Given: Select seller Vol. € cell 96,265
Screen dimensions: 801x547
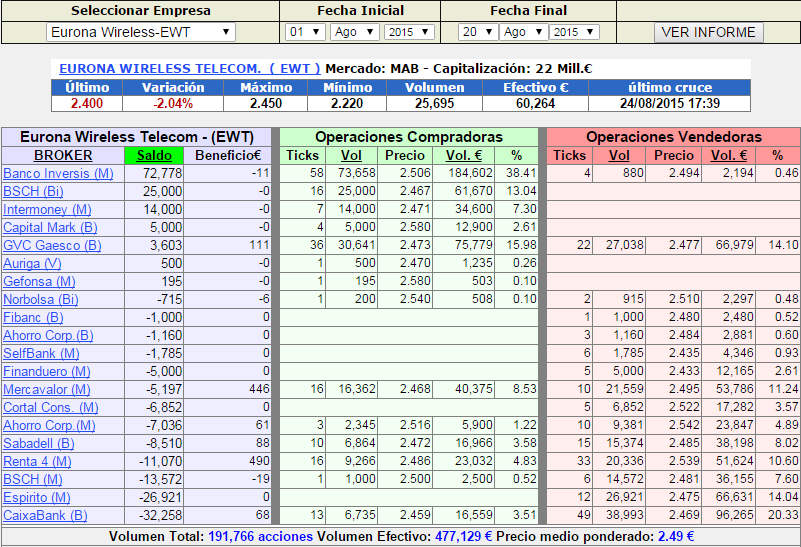Looking at the screenshot, I should coord(728,515).
